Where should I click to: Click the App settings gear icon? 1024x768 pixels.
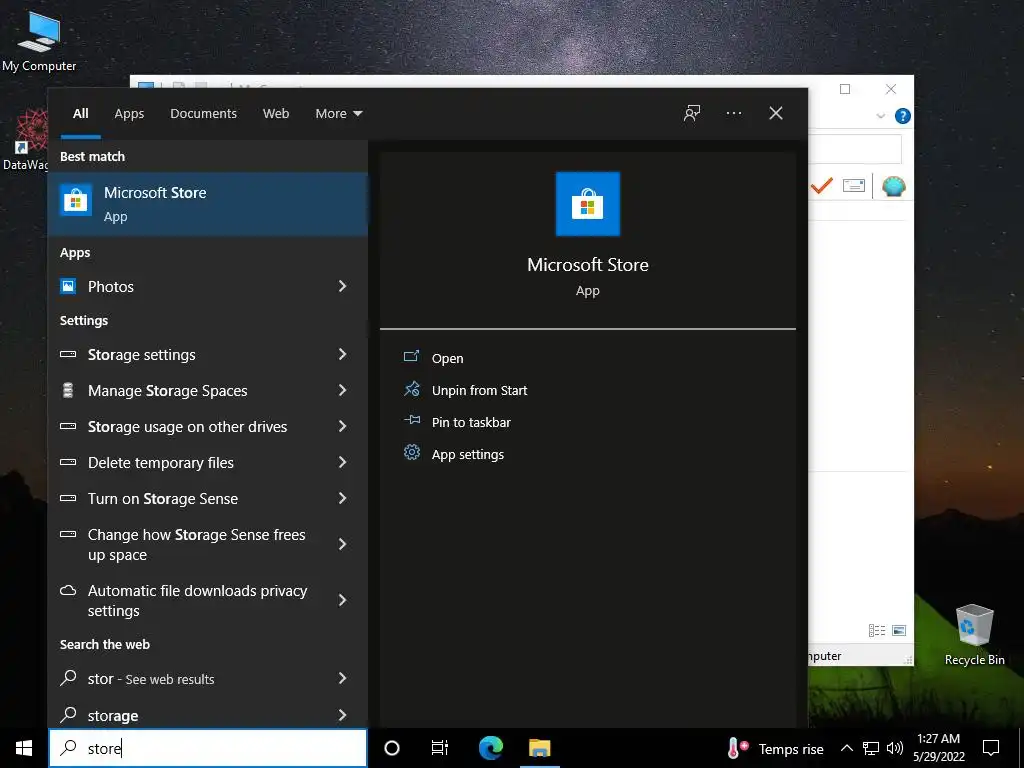pos(411,452)
